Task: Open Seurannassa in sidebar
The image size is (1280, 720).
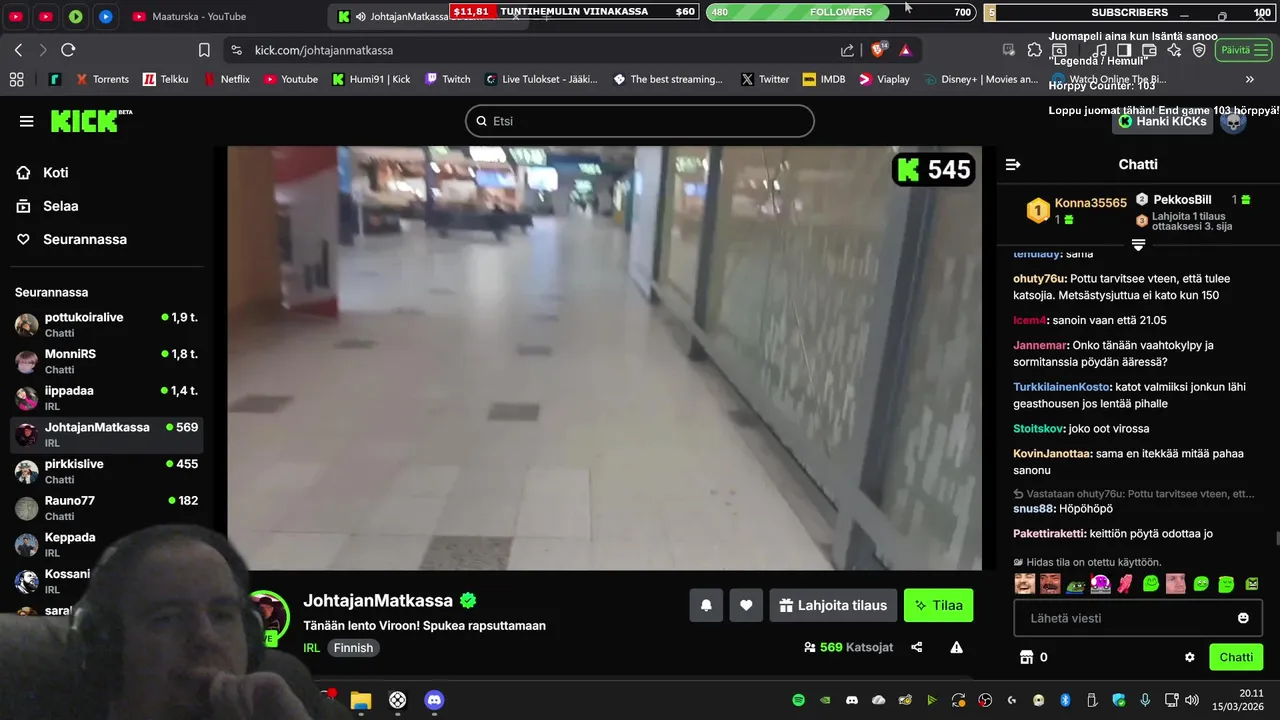Action: point(71,239)
